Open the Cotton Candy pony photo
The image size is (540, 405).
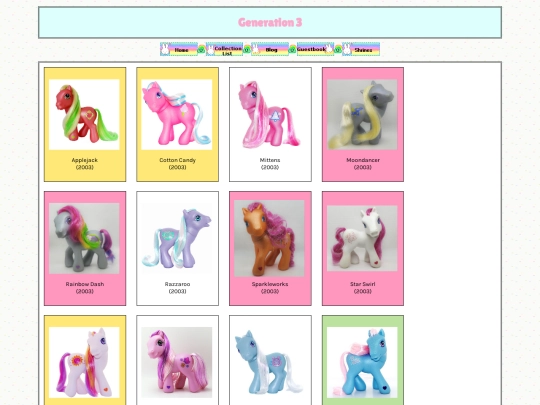(x=177, y=115)
